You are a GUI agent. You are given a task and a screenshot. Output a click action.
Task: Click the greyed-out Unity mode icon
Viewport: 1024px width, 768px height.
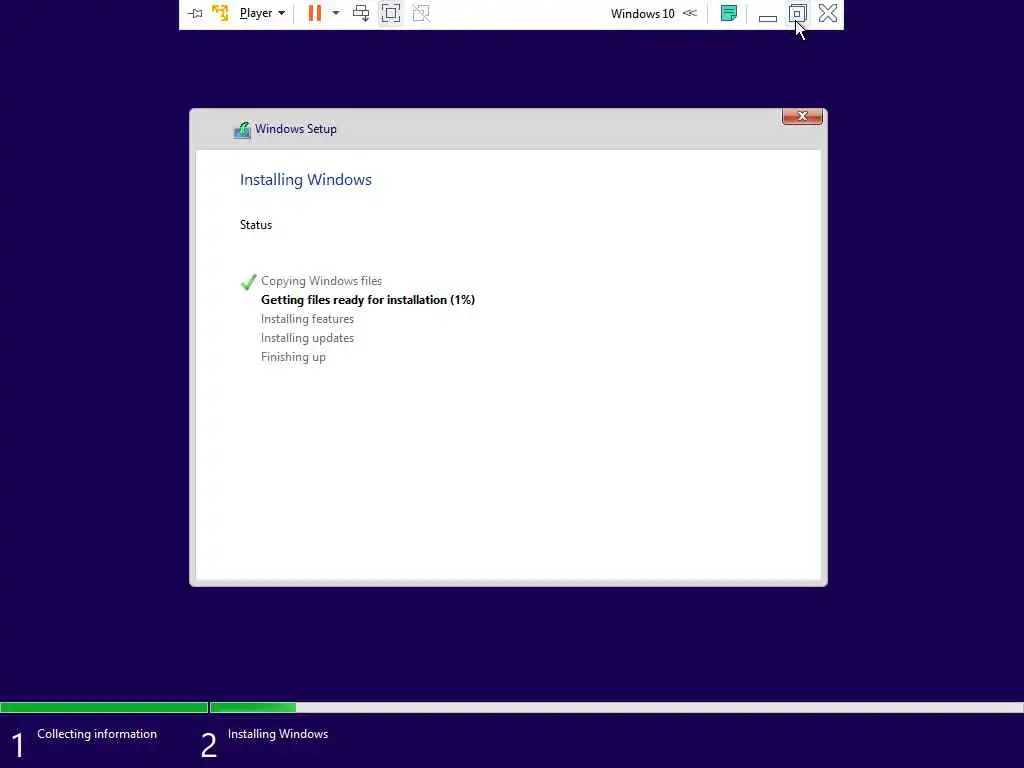[x=421, y=13]
